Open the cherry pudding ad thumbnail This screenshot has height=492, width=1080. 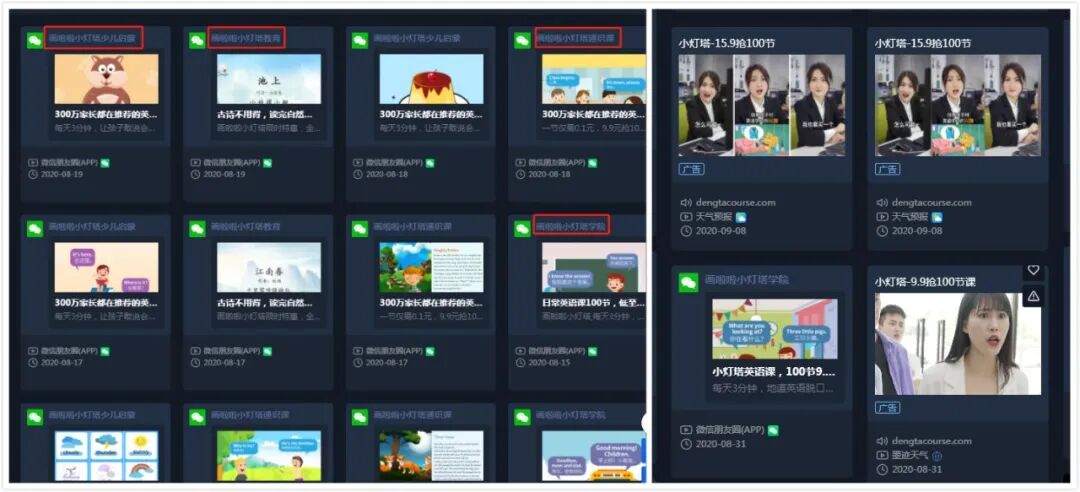pos(432,79)
